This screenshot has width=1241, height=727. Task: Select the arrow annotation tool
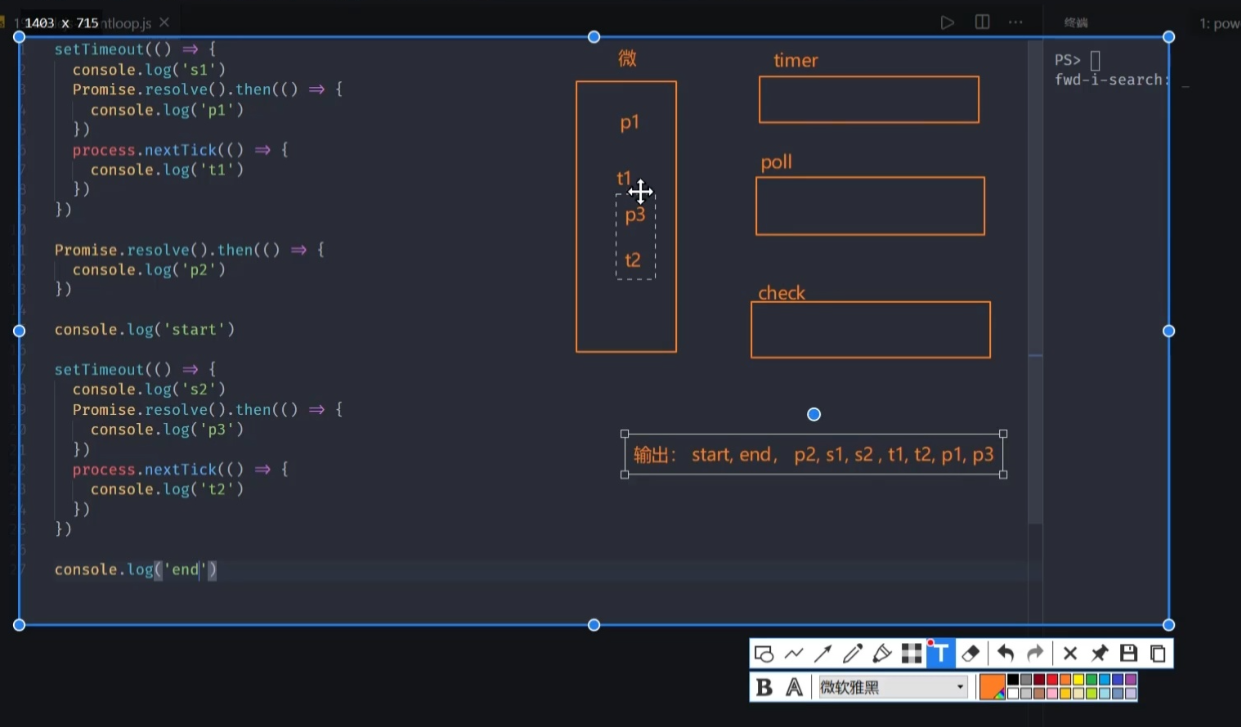(823, 654)
